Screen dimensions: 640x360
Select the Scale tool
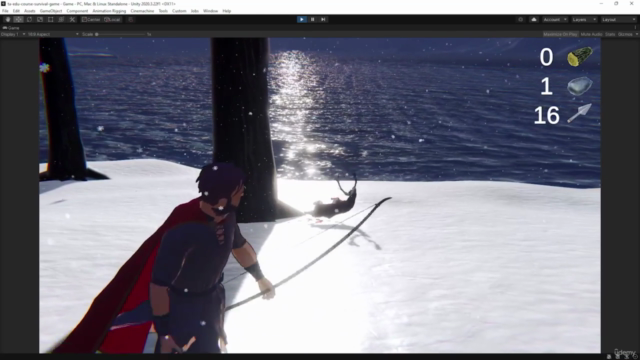[40, 19]
